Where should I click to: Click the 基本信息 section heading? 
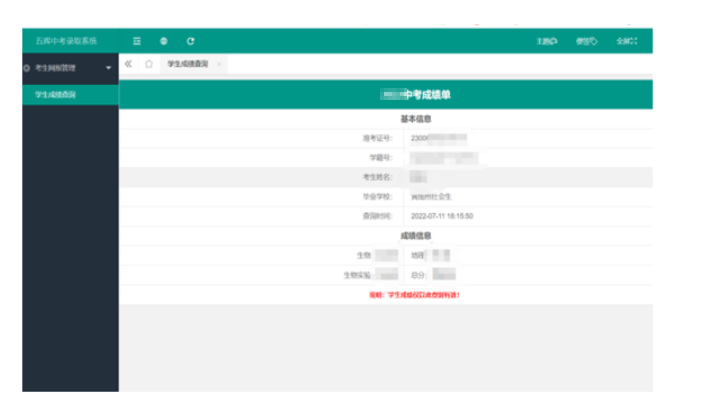416,119
